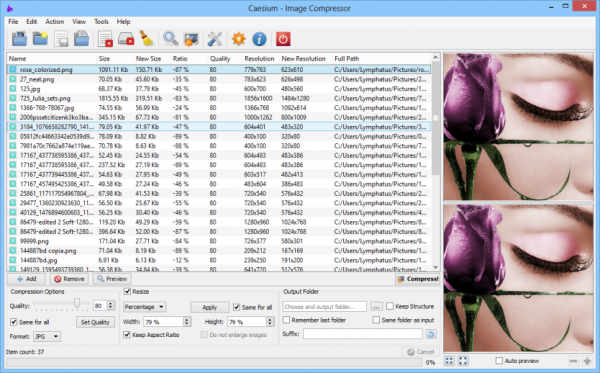The width and height of the screenshot is (600, 373).
Task: Click the Remove button
Action: click(x=69, y=279)
